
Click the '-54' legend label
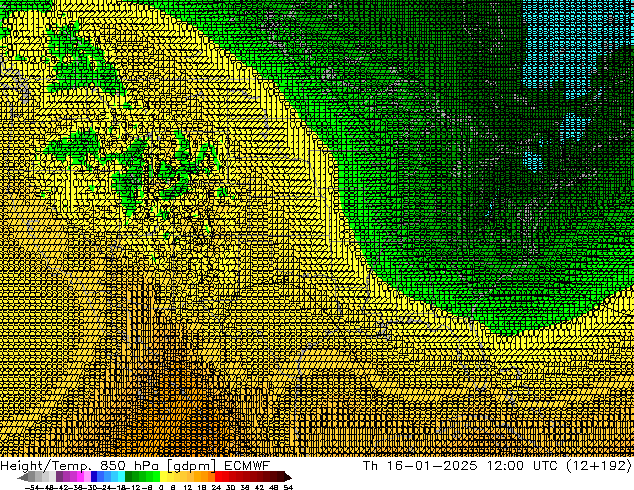click(x=32, y=488)
